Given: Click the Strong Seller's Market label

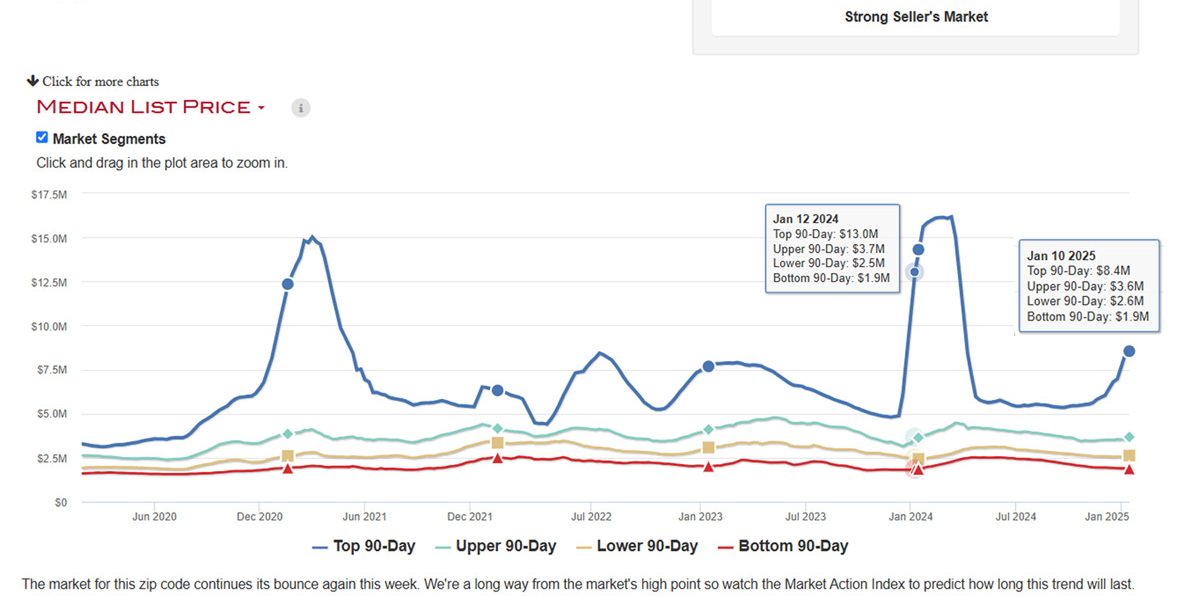Looking at the screenshot, I should coord(916,16).
